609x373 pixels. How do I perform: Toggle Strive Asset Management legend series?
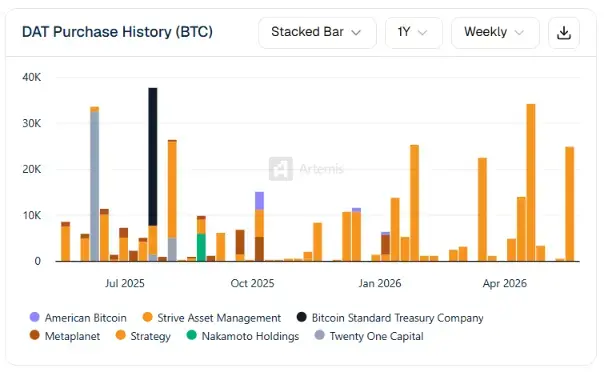[212, 318]
